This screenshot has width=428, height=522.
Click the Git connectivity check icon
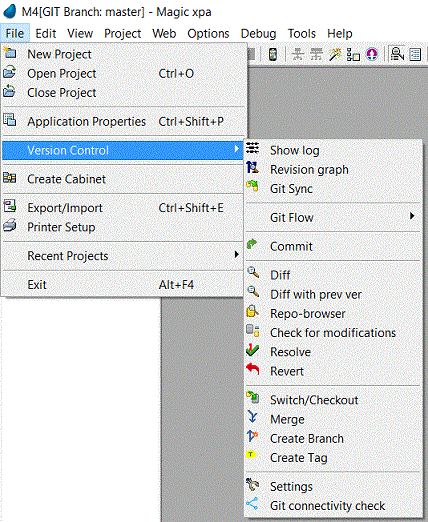point(252,503)
